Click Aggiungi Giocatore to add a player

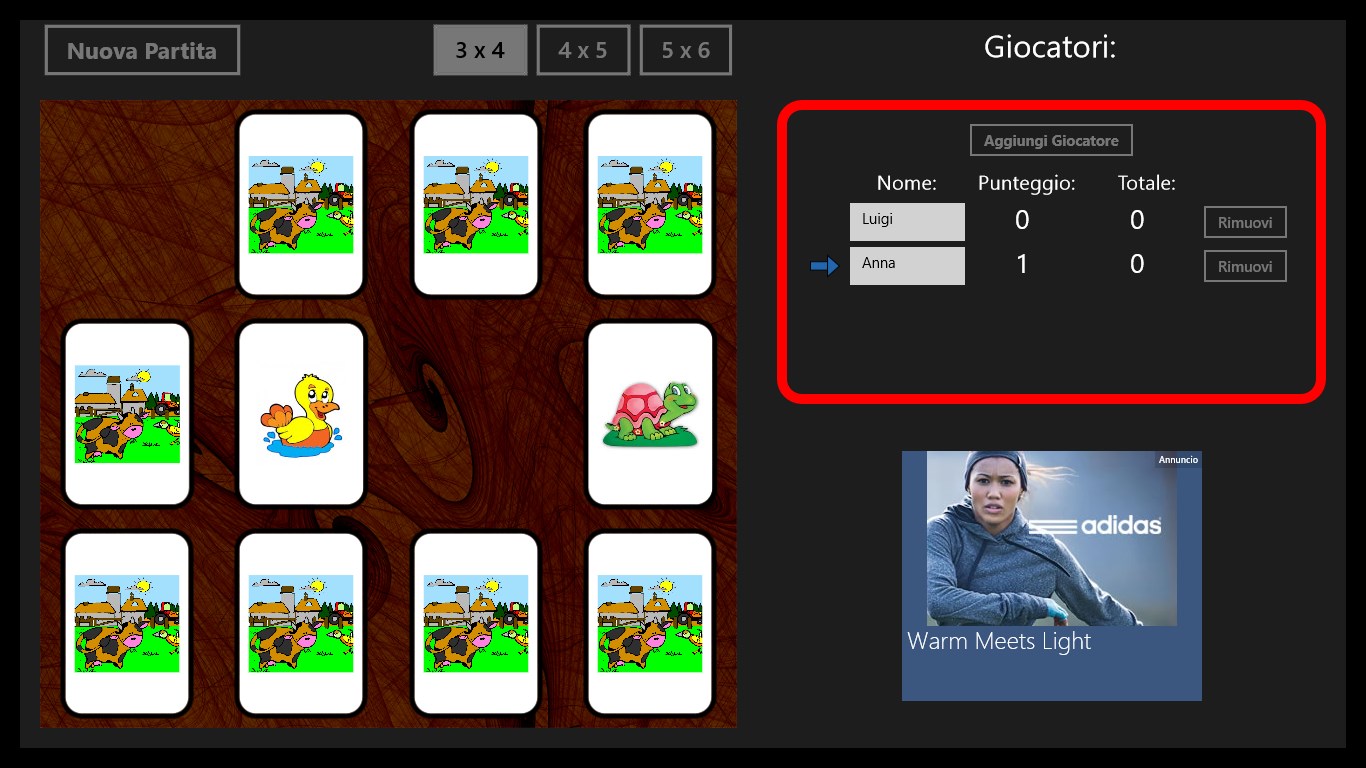point(1051,140)
